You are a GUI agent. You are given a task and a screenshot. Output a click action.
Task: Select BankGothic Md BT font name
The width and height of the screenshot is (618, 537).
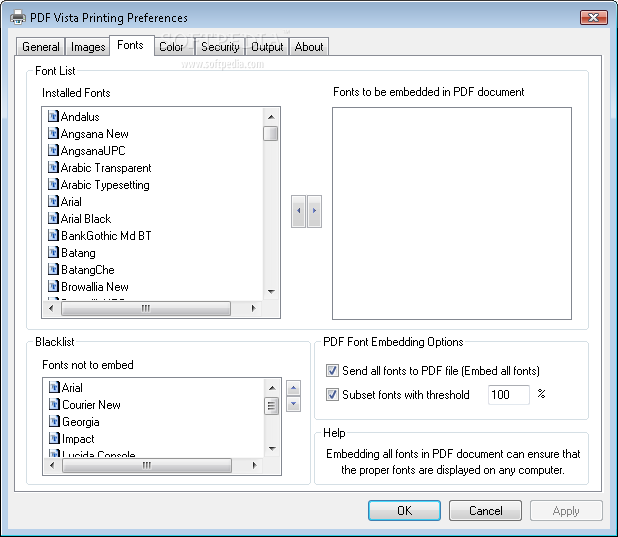tap(106, 236)
